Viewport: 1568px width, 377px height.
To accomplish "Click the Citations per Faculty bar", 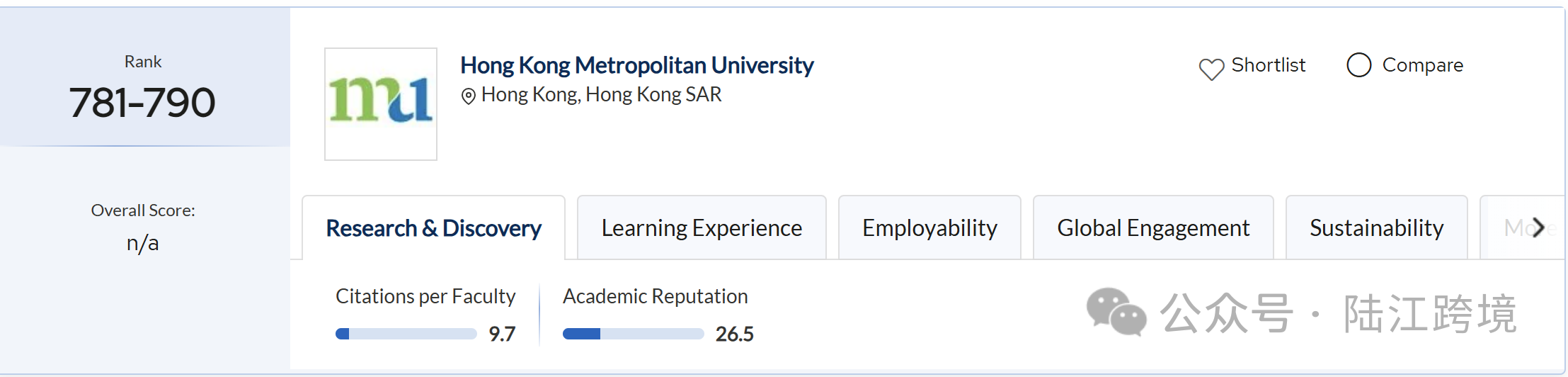I will pyautogui.click(x=406, y=334).
